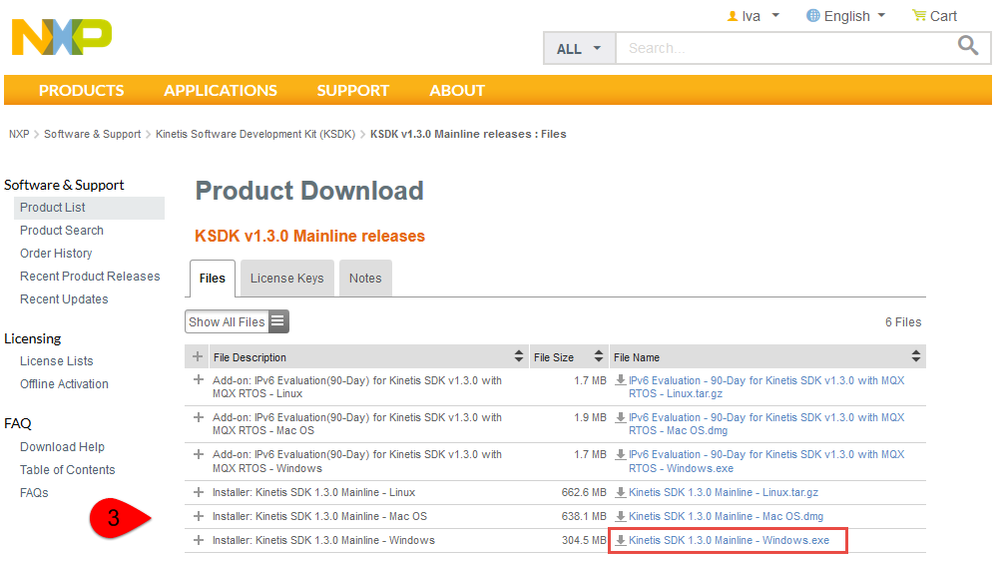The width and height of the screenshot is (999, 576).
Task: Download IPv6 Evaluation MQX RTOS Windows.exe link
Action: (x=766, y=461)
